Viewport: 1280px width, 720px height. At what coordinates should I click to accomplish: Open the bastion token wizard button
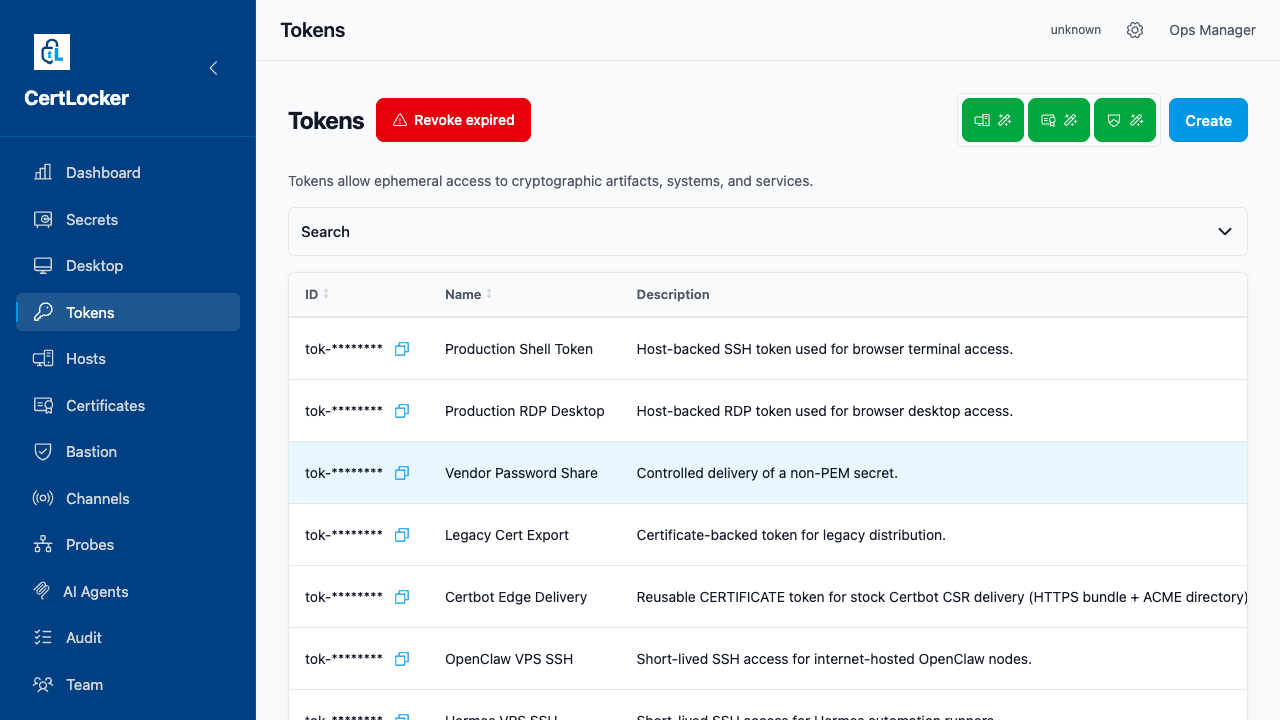point(1125,120)
